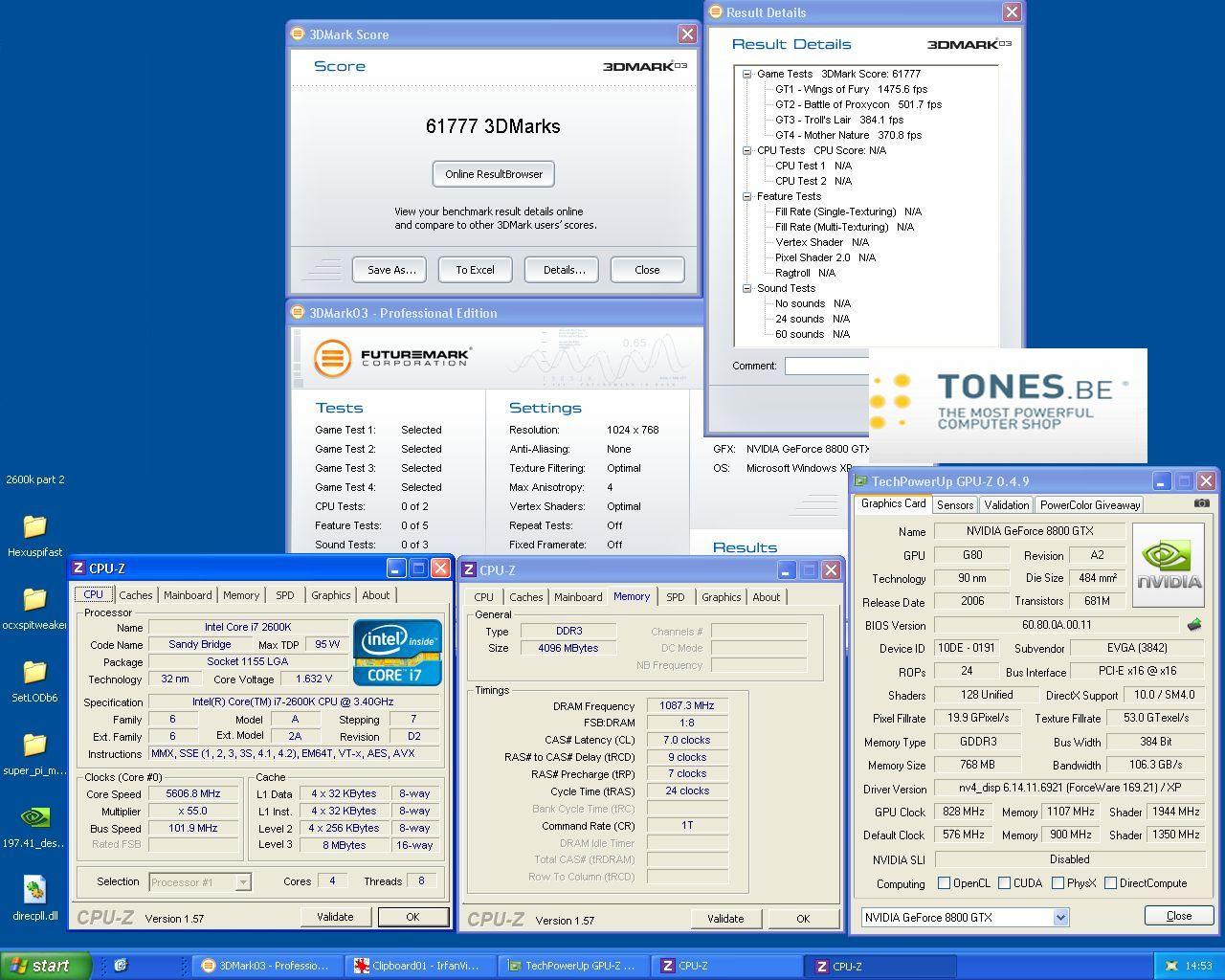Open Graphics tab in right CPU-Z window

coord(722,597)
